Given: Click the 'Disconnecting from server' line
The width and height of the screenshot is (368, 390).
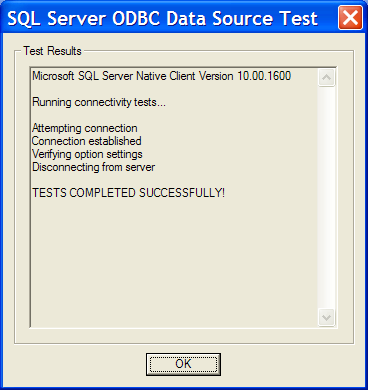Looking at the screenshot, I should (x=93, y=167).
